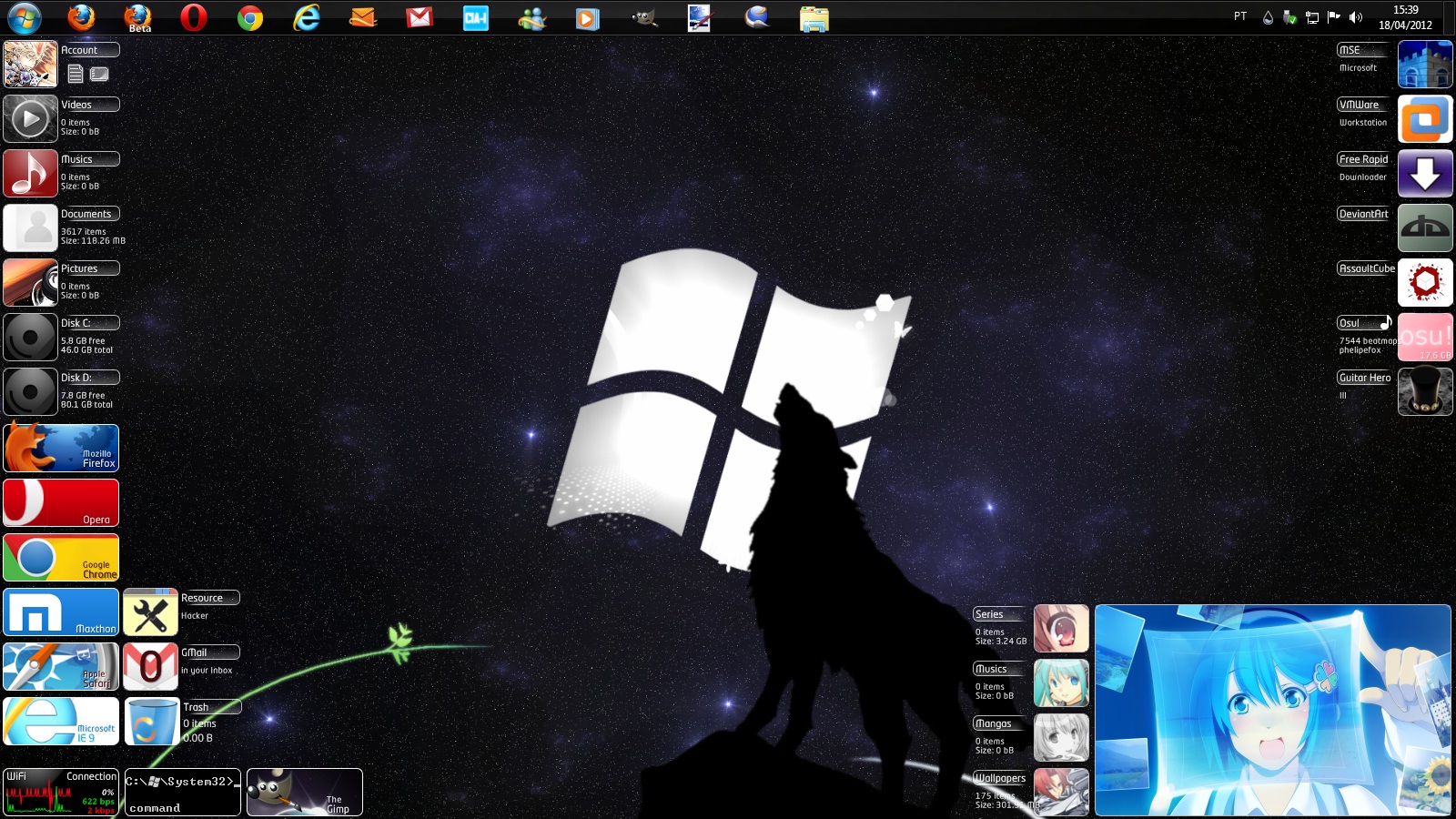Open the MSE castle icon

click(x=1425, y=64)
